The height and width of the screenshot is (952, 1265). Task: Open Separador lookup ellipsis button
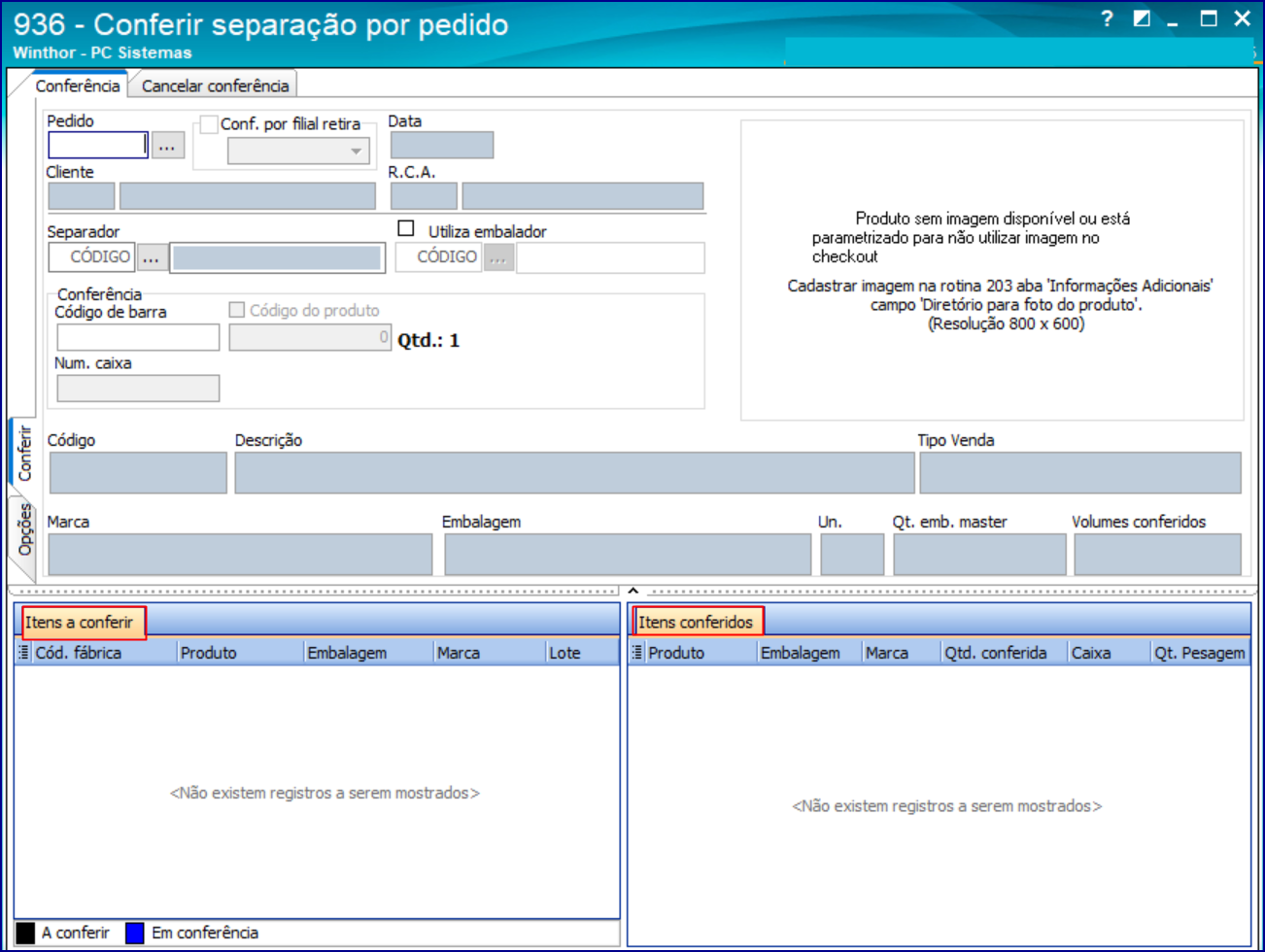152,257
